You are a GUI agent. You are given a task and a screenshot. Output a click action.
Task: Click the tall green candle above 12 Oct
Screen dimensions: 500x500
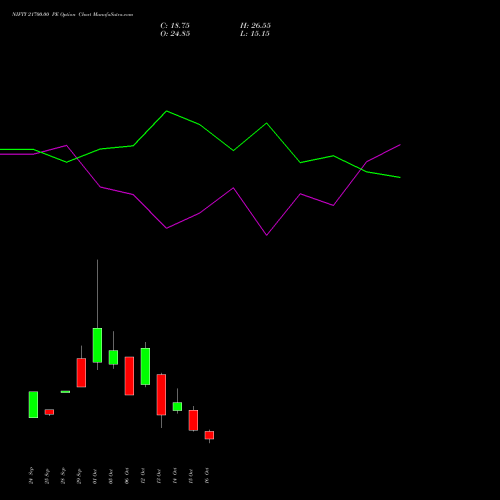pyautogui.click(x=145, y=366)
